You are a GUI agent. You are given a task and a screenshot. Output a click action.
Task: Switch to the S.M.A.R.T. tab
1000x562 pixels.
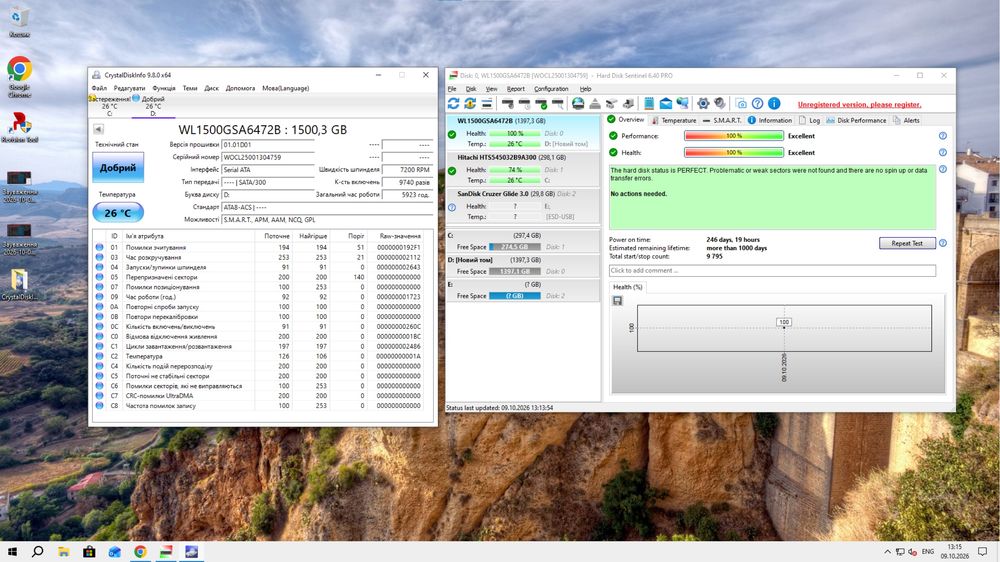click(722, 120)
